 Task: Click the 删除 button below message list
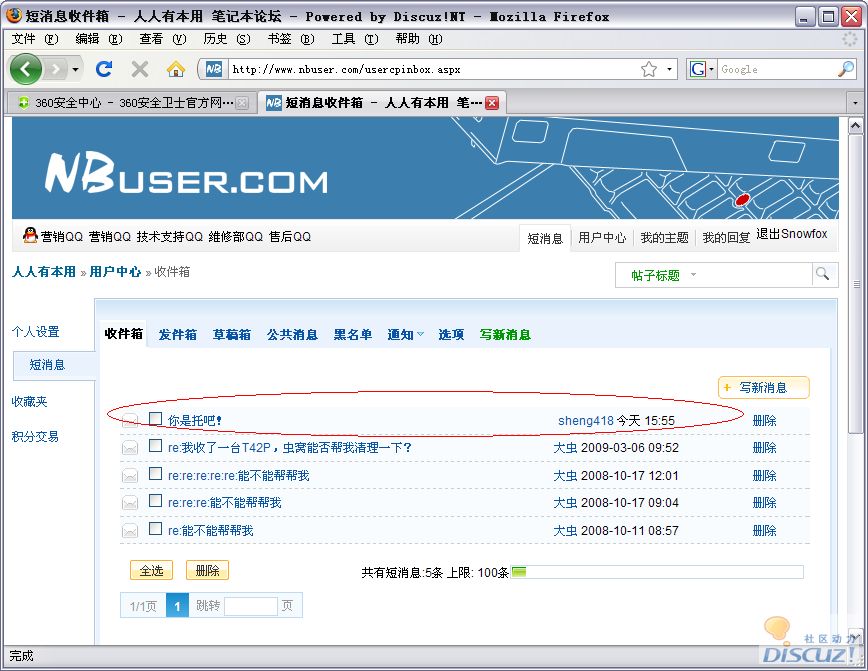207,570
